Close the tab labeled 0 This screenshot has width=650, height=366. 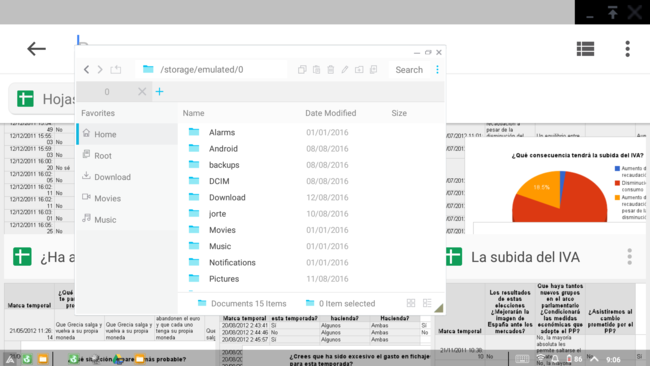tap(142, 92)
